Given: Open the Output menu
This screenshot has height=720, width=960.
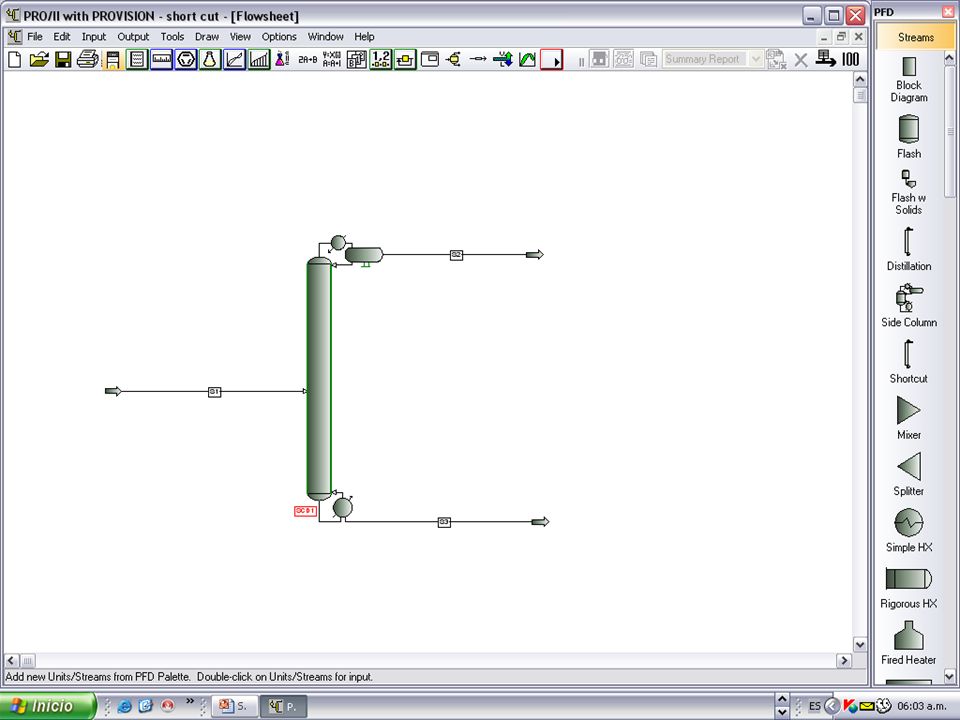Looking at the screenshot, I should 133,37.
